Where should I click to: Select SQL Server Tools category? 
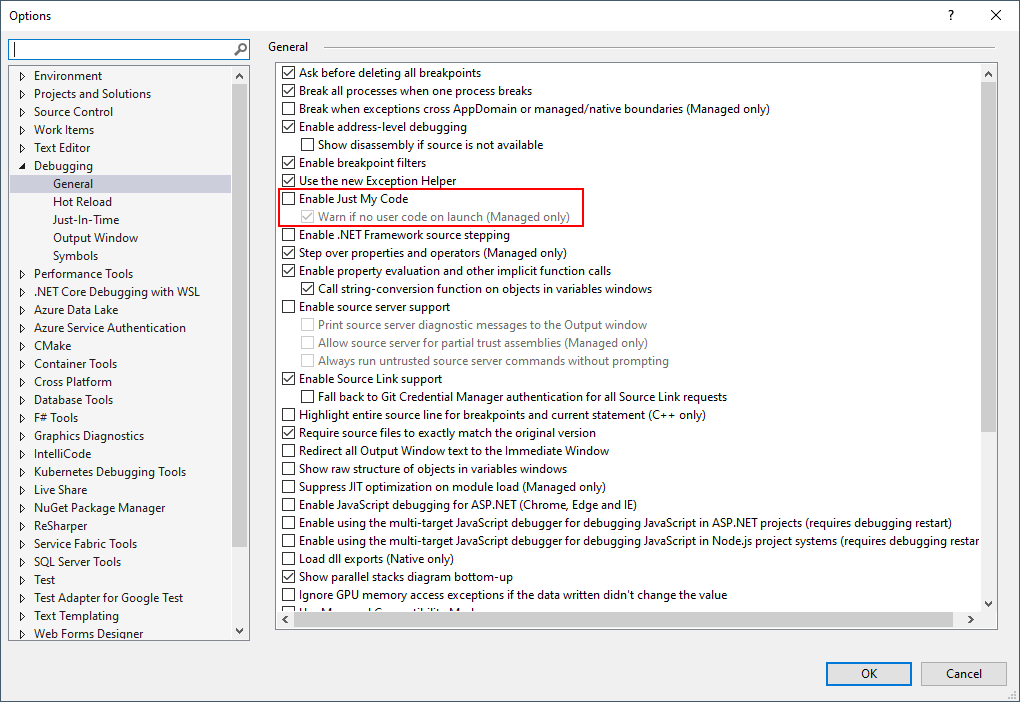pos(77,562)
